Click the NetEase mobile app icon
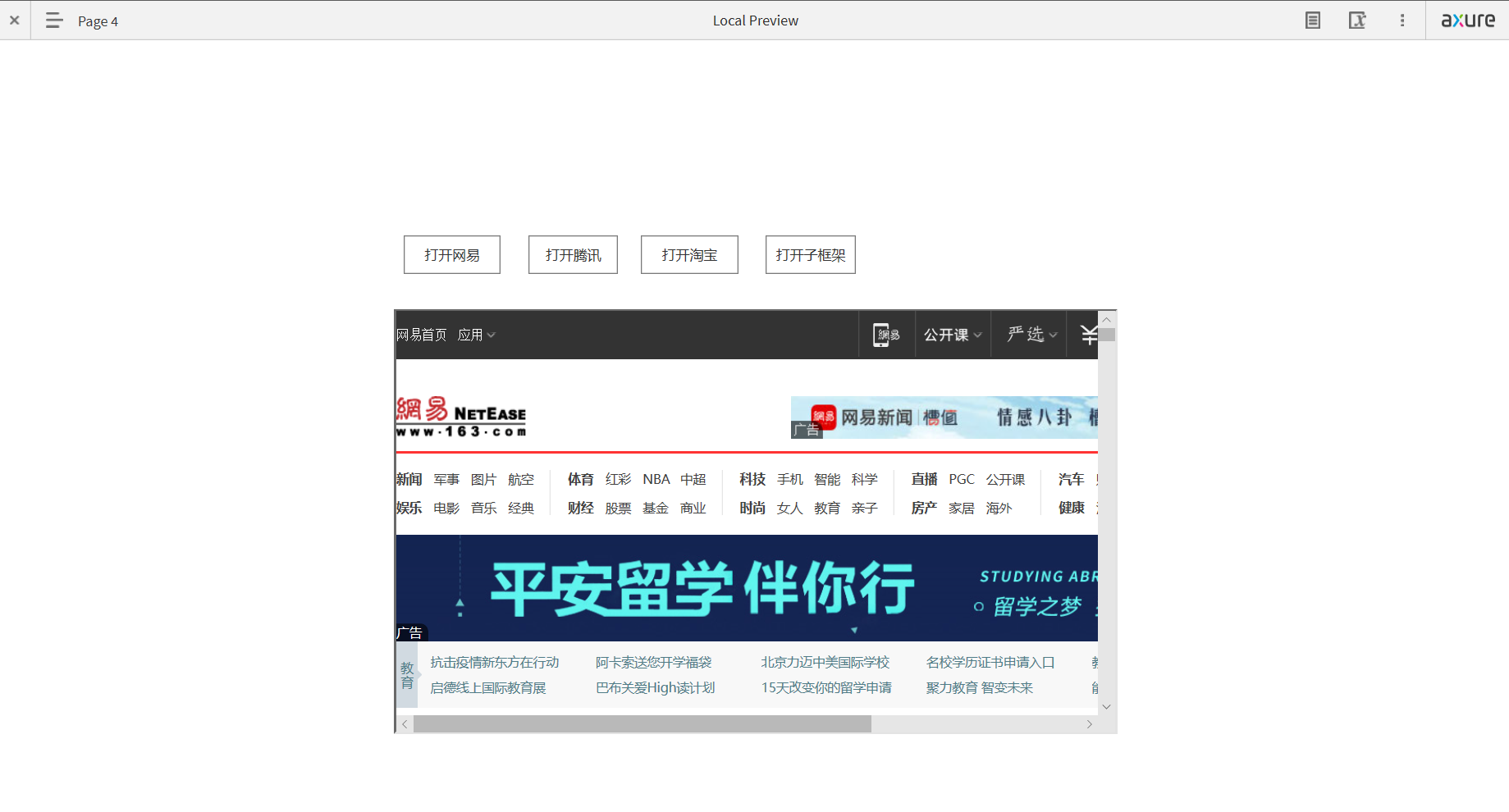Image resolution: width=1509 pixels, height=812 pixels. click(887, 335)
